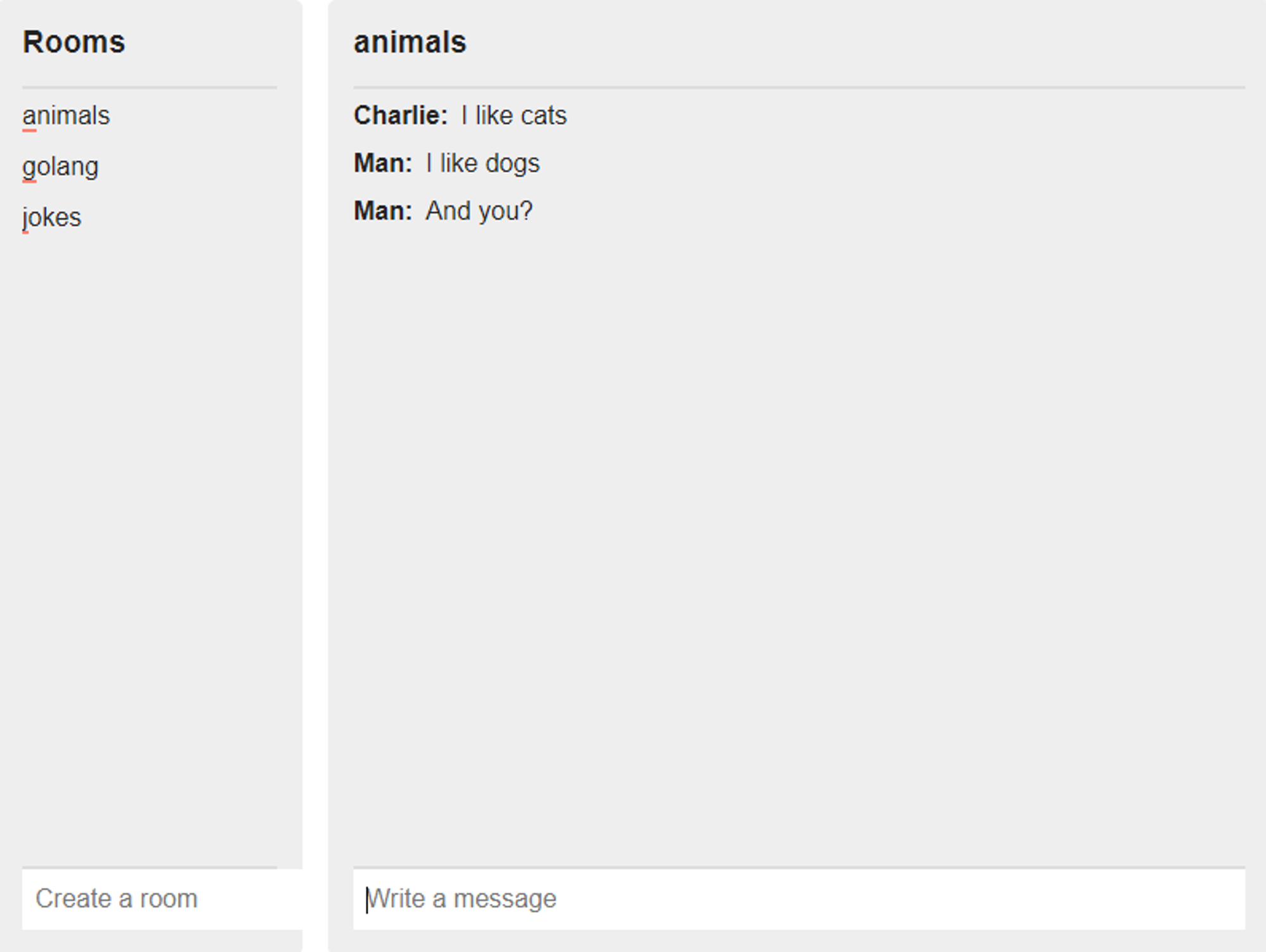Click Man's name beside "I like dogs"
This screenshot has height=952, width=1266.
click(382, 163)
